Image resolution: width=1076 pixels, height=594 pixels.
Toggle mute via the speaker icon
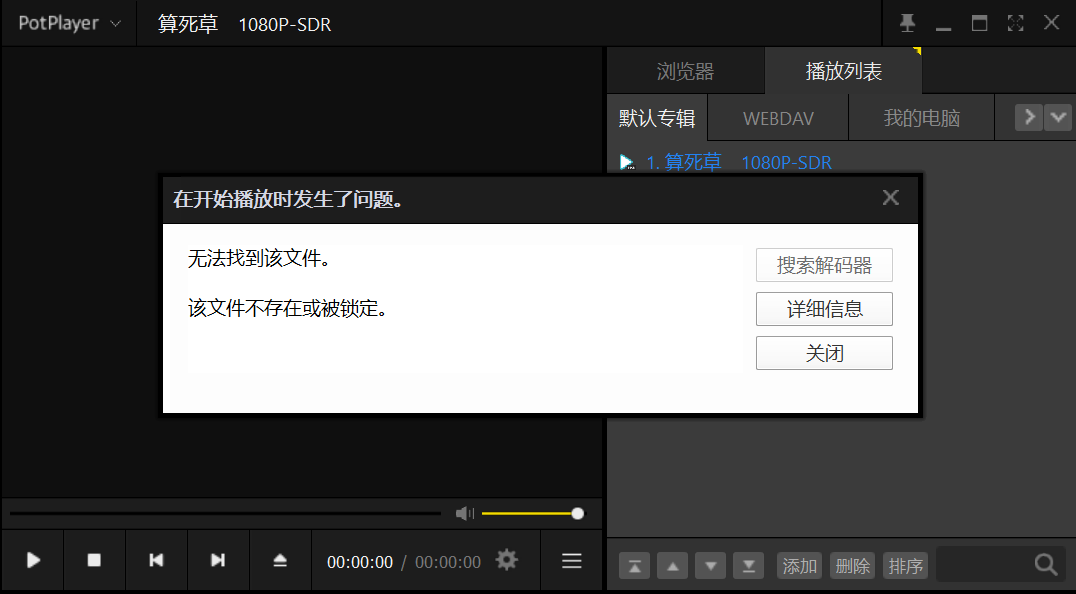[x=463, y=512]
